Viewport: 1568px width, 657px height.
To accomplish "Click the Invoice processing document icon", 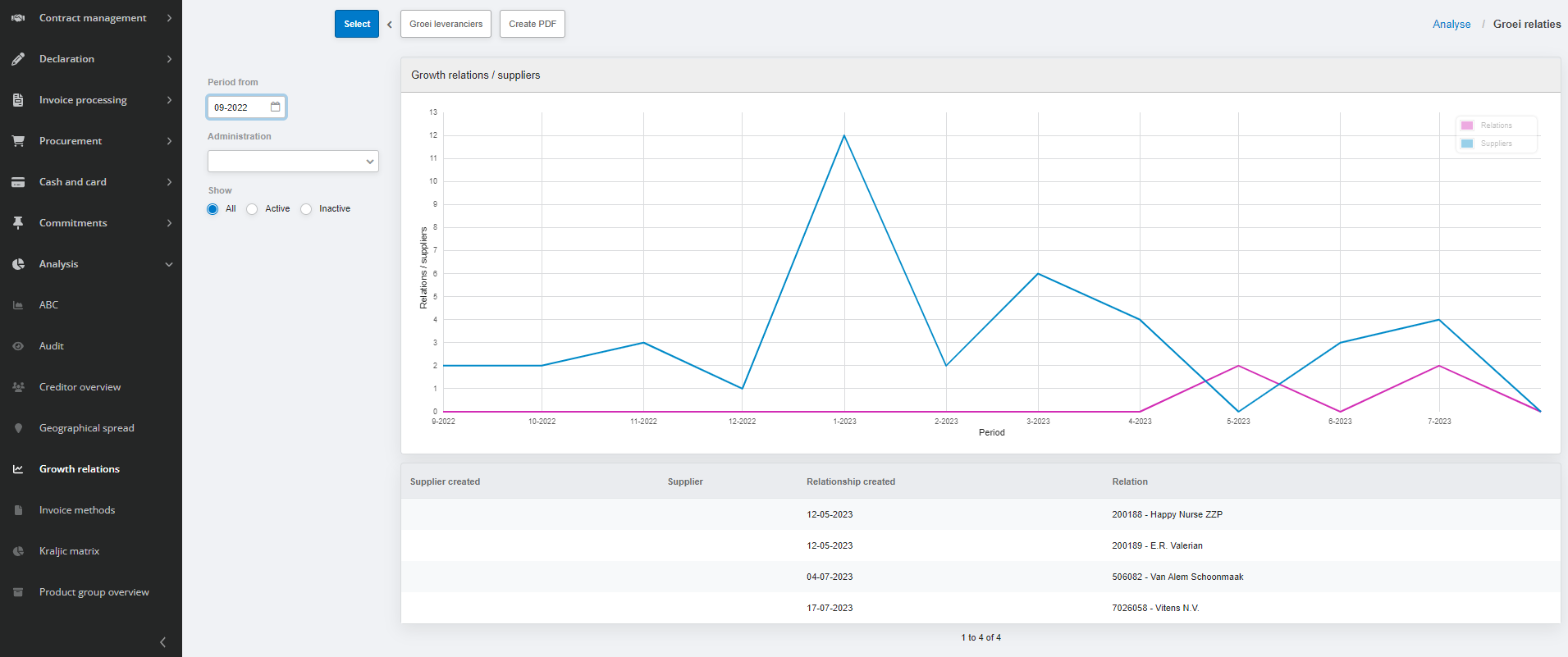I will pyautogui.click(x=18, y=100).
